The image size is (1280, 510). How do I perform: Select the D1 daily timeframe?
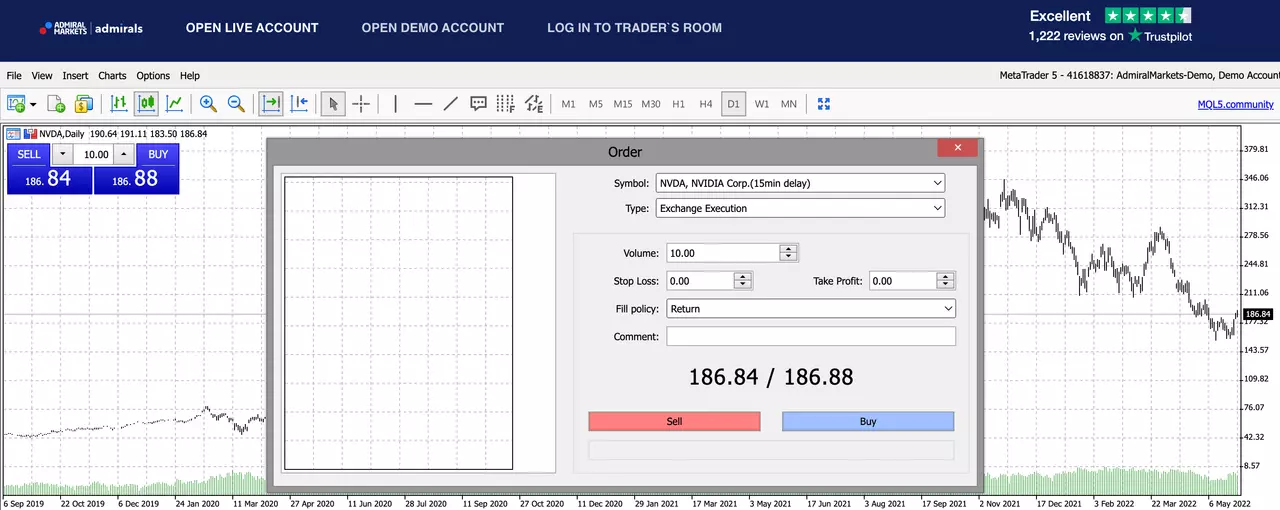(x=733, y=104)
